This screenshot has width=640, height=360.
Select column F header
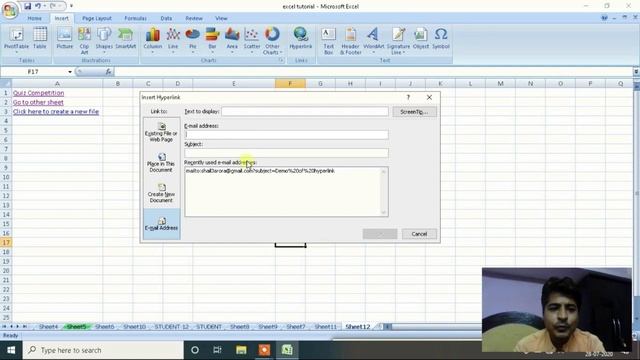click(x=290, y=84)
